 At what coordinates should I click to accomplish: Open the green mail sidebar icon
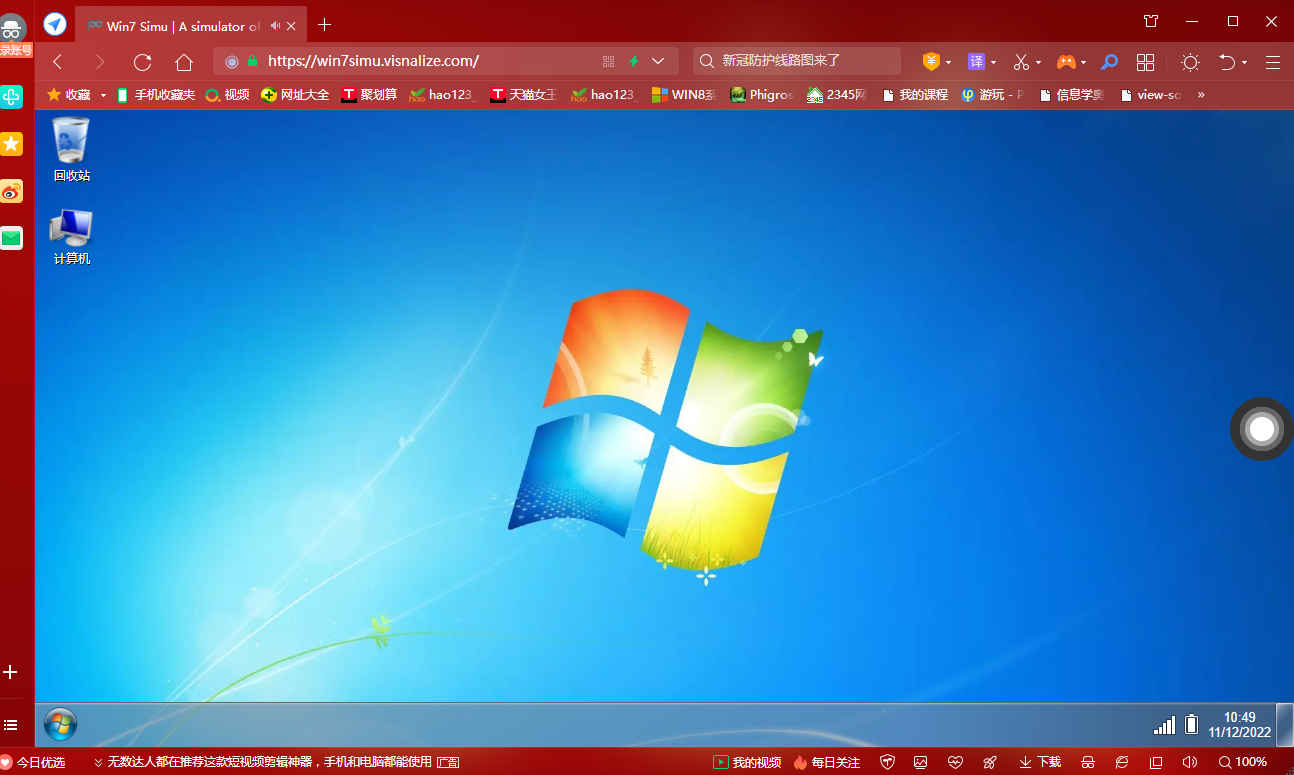click(x=11, y=238)
